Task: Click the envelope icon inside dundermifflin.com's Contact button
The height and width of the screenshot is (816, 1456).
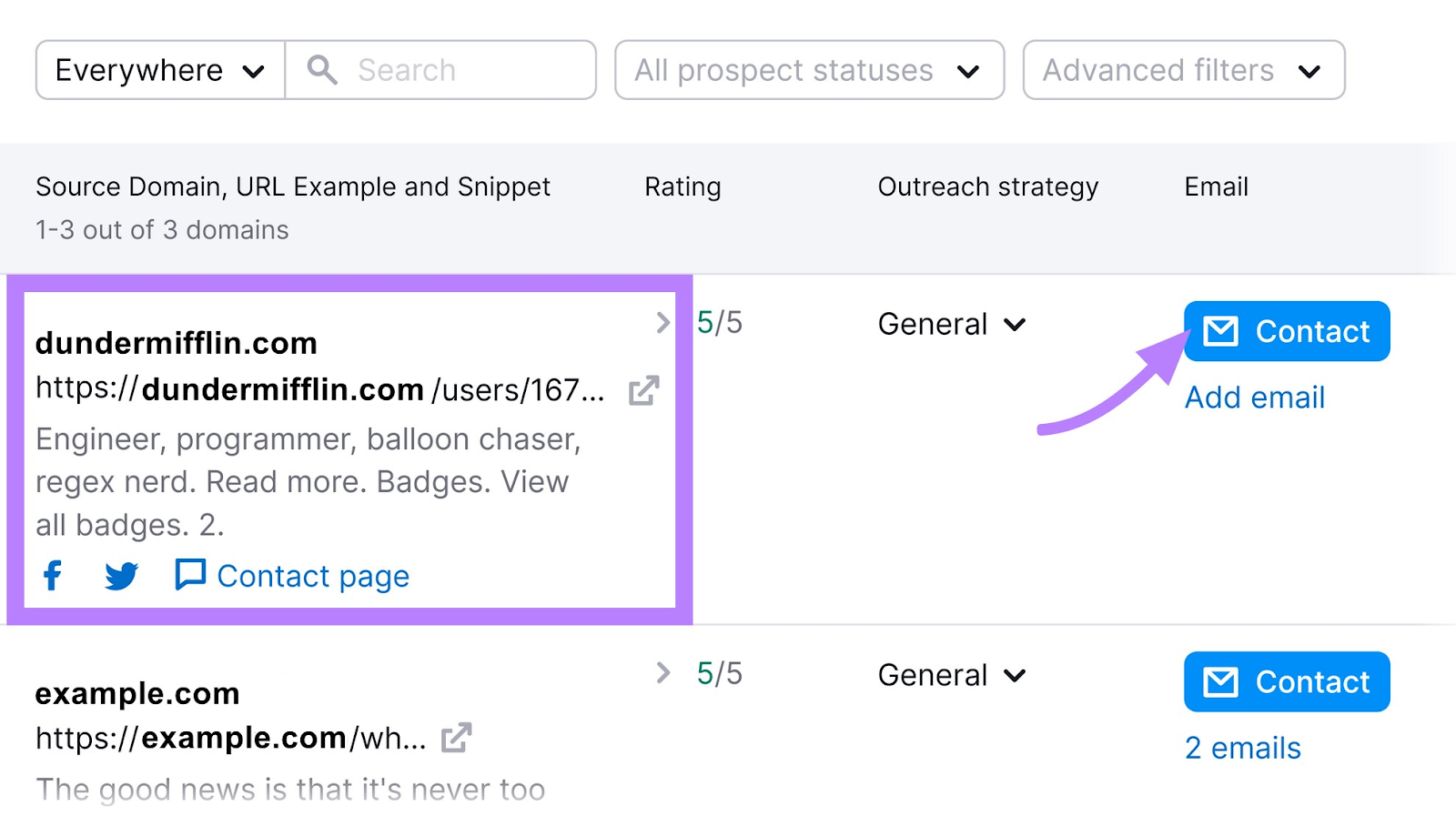Action: click(1221, 331)
